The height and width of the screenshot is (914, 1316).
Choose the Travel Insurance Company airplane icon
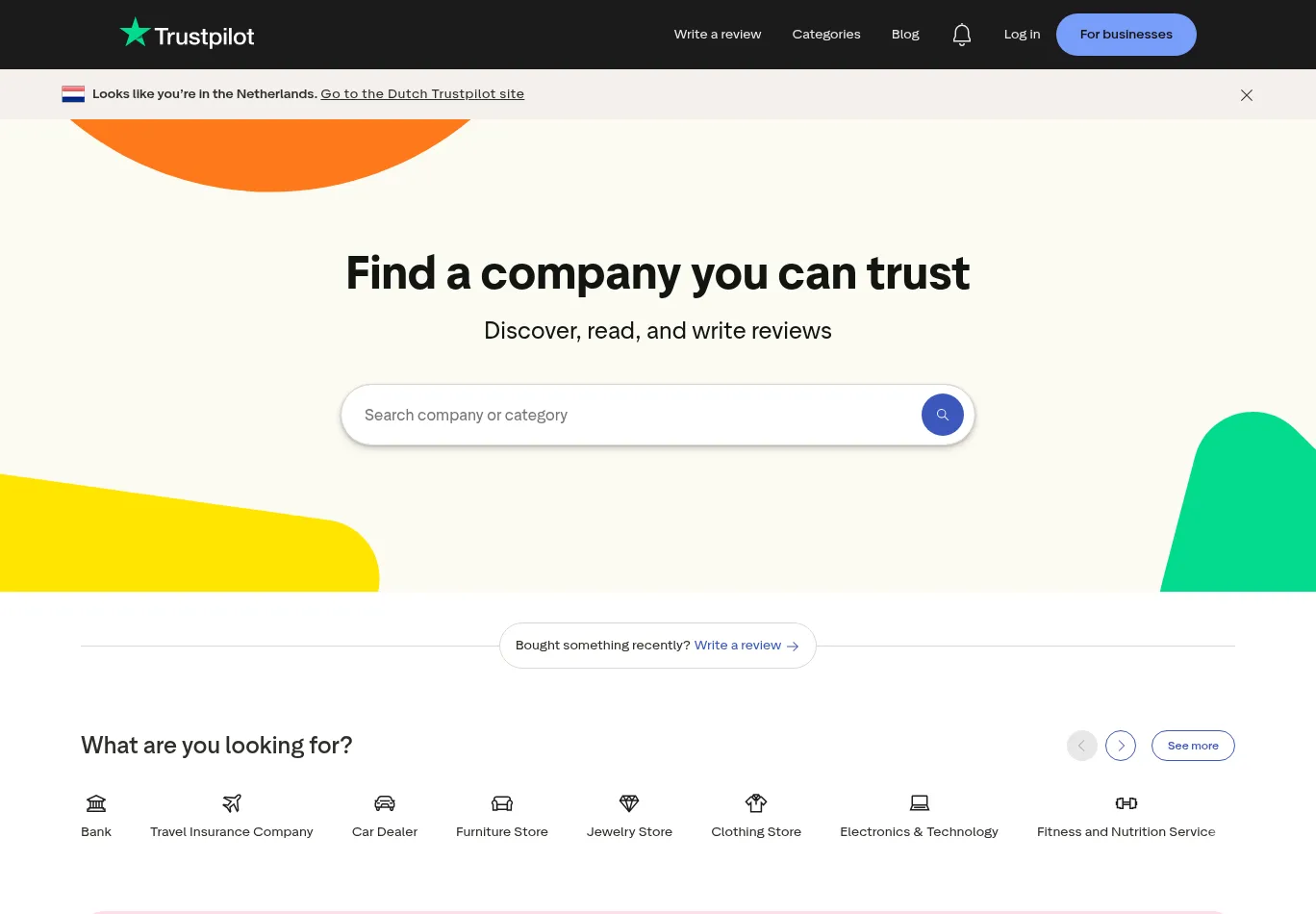pyautogui.click(x=232, y=803)
